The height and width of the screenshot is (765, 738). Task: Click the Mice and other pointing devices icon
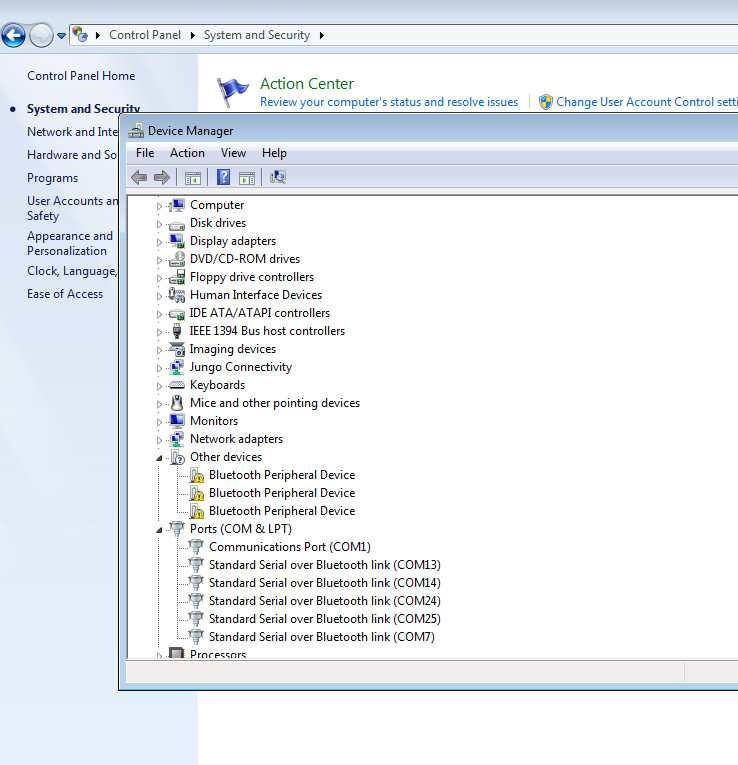point(177,403)
